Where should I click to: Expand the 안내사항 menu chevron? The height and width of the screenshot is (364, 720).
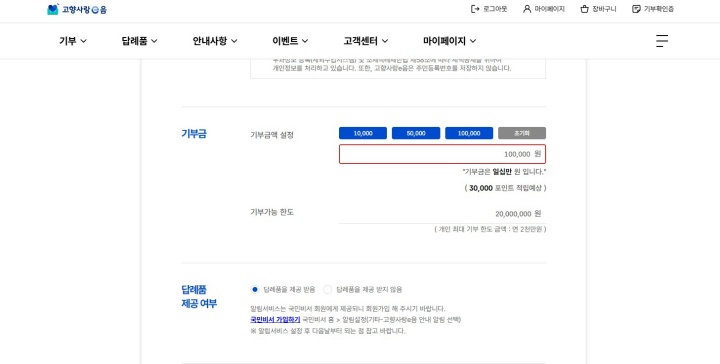pyautogui.click(x=234, y=41)
